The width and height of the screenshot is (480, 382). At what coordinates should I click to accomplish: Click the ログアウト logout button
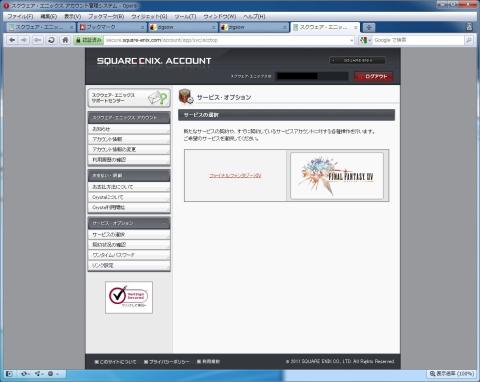(x=373, y=76)
